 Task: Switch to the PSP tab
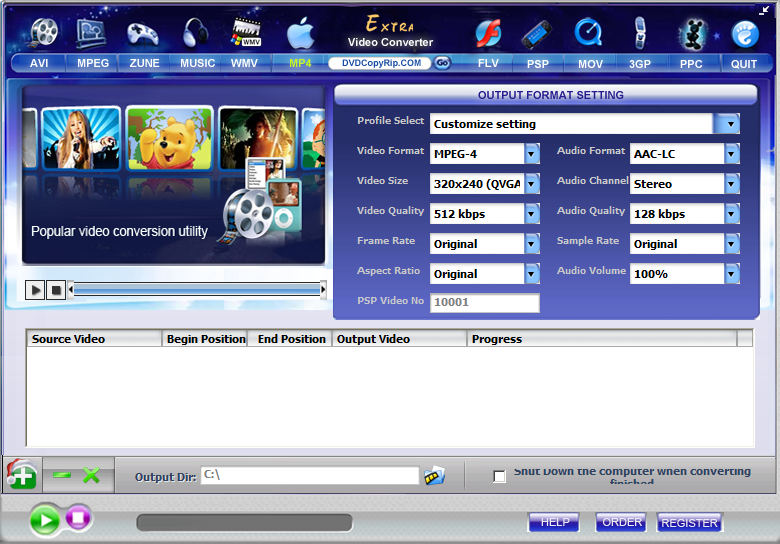point(538,64)
